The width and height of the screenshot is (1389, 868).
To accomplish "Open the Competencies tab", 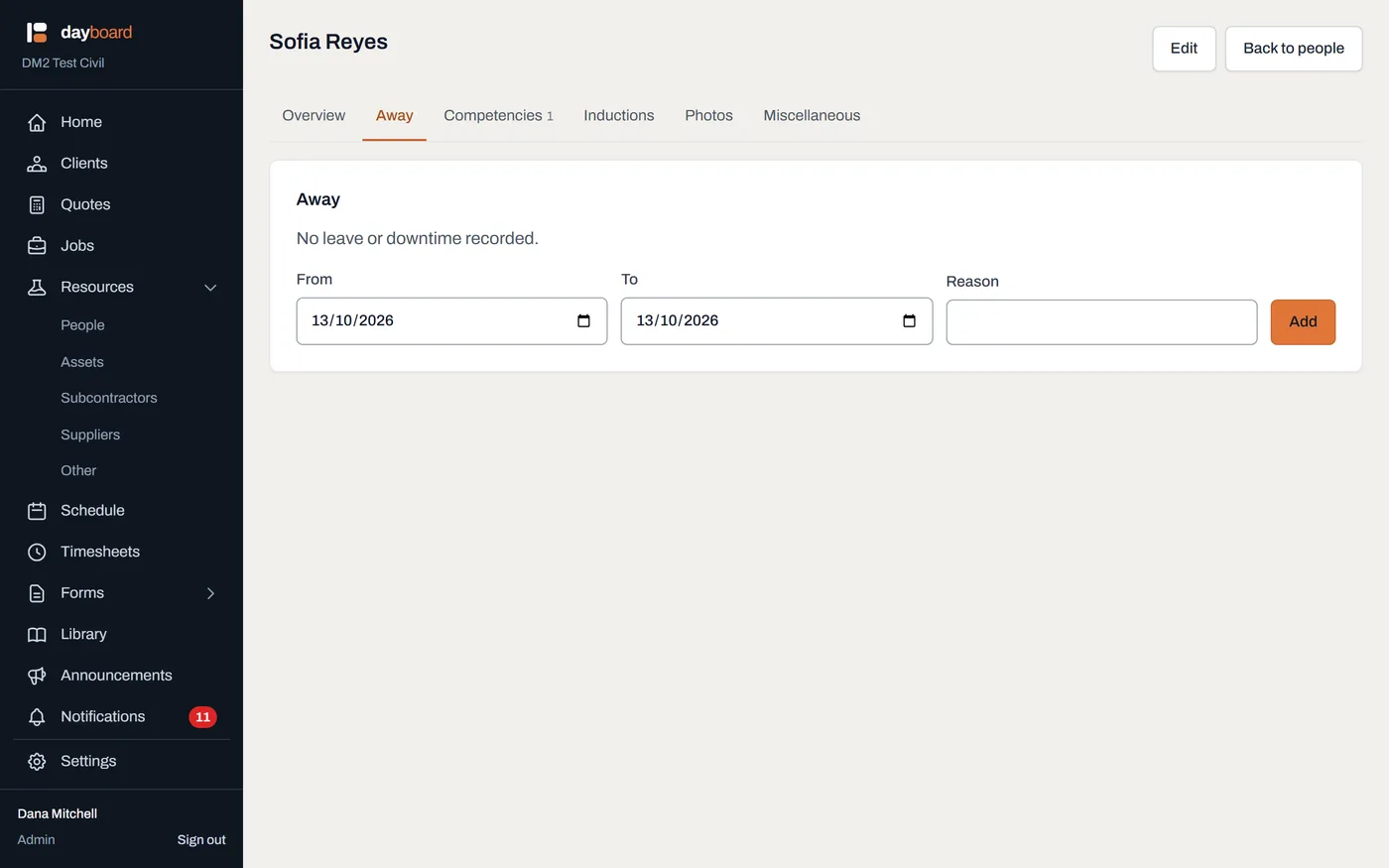I will click(x=498, y=115).
